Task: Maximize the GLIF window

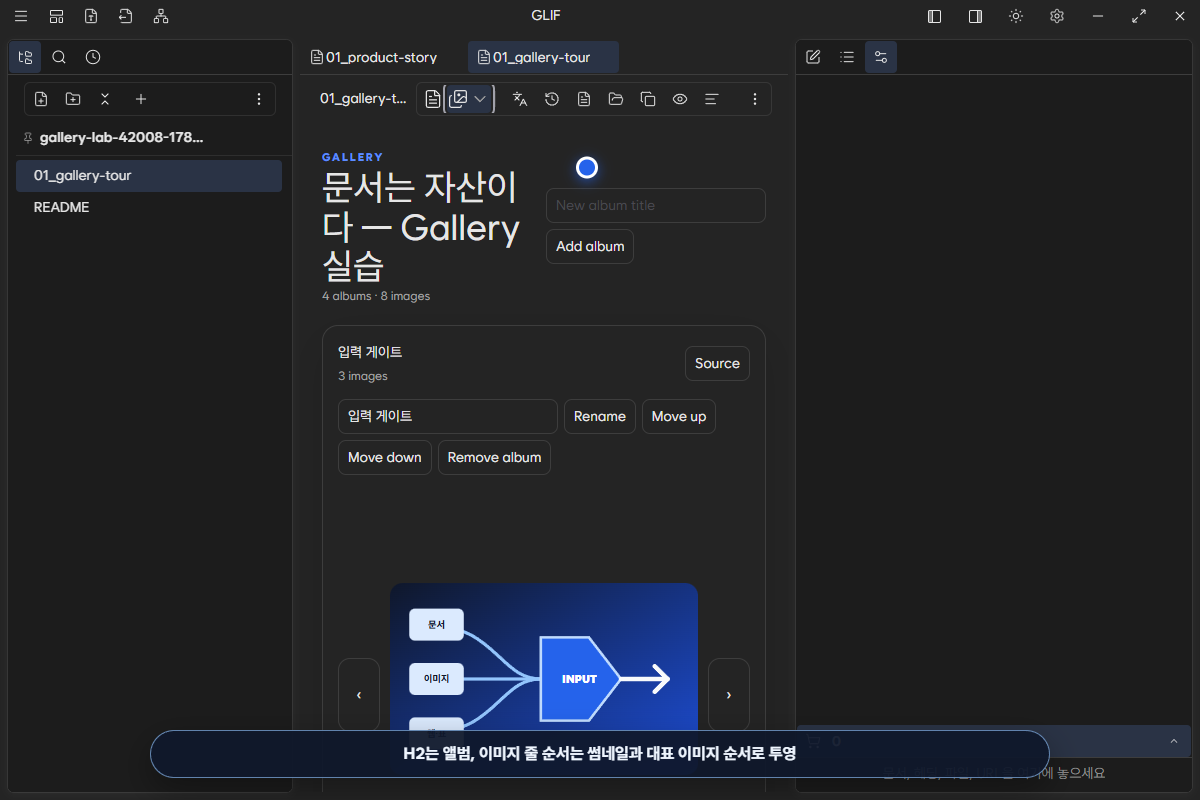Action: point(1139,16)
